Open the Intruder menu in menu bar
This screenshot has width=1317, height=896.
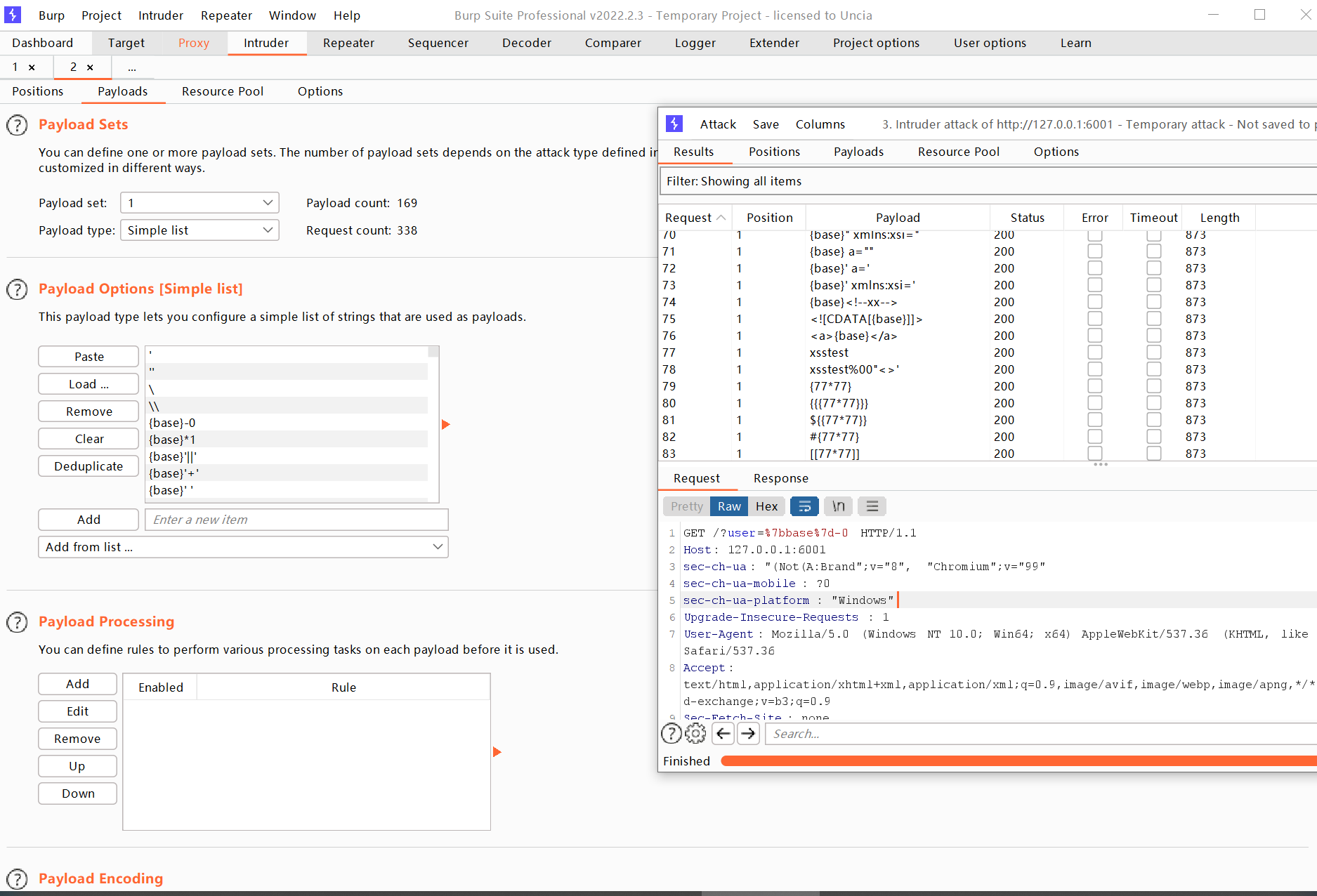(160, 15)
